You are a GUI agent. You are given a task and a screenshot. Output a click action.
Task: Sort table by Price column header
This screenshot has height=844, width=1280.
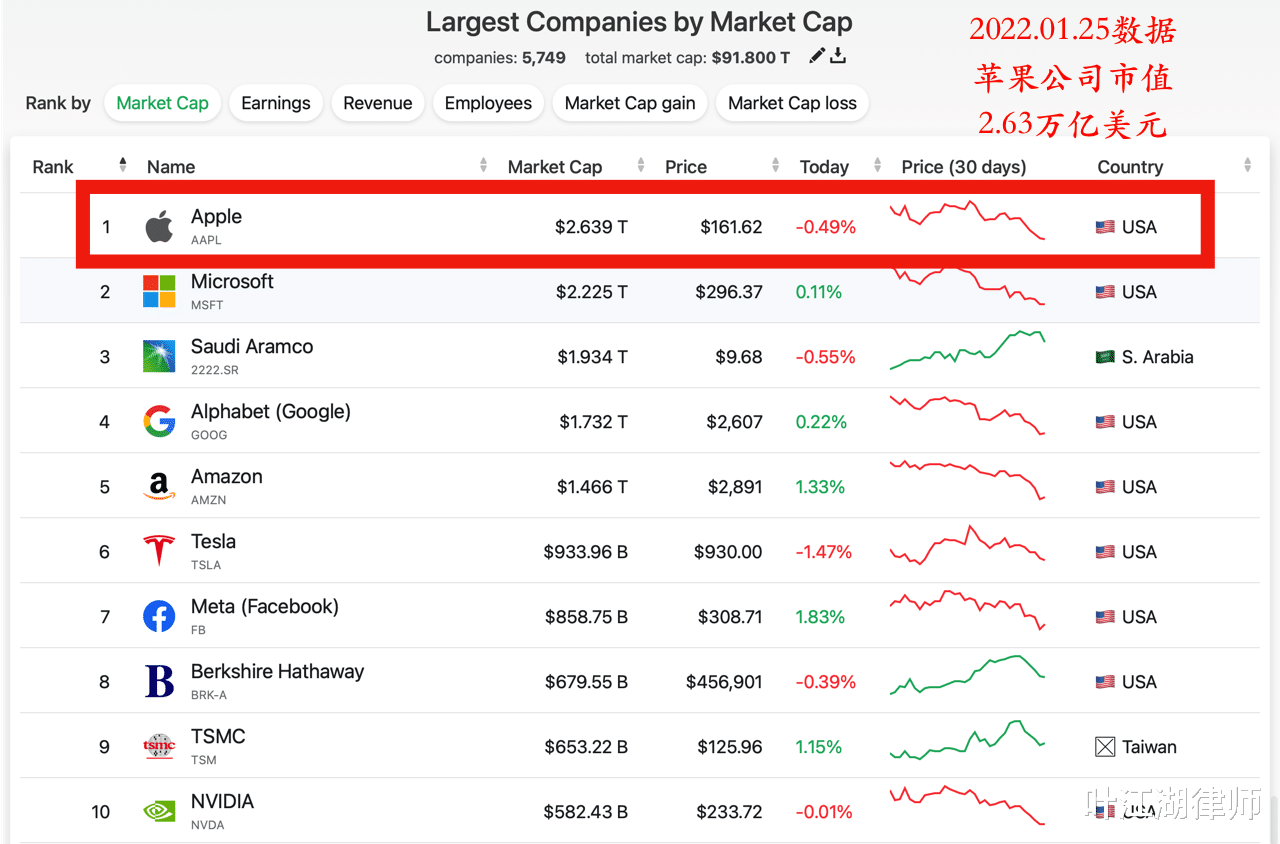click(x=686, y=167)
